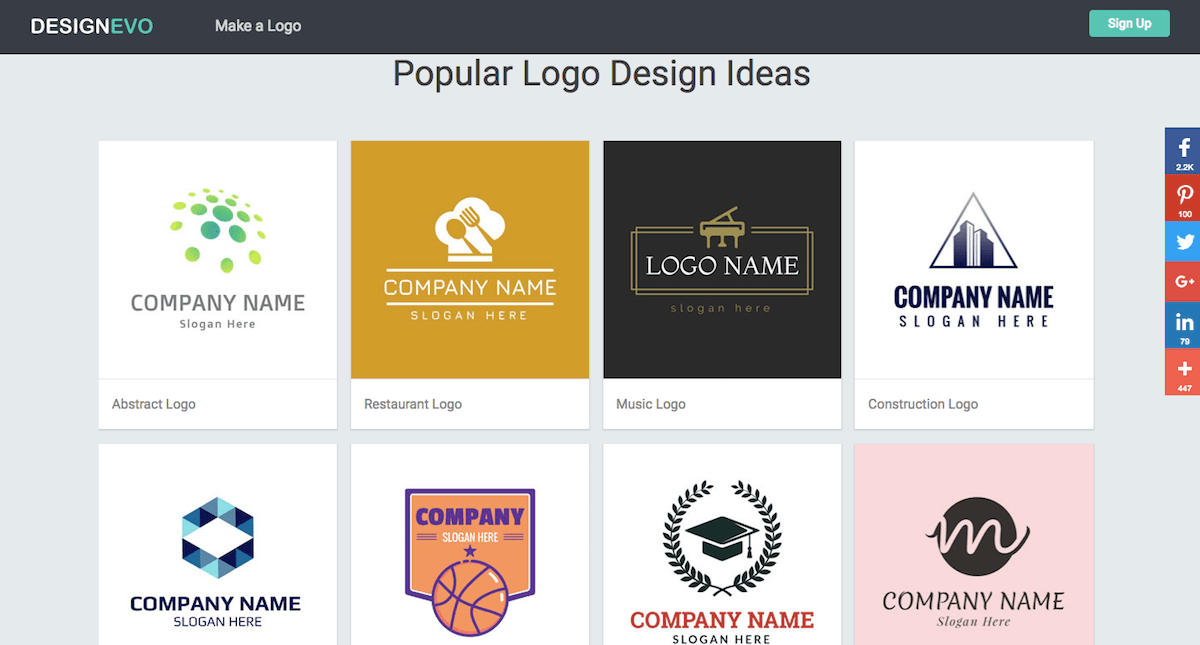Click the Music Logo caption
The width and height of the screenshot is (1200, 645).
pyautogui.click(x=651, y=404)
